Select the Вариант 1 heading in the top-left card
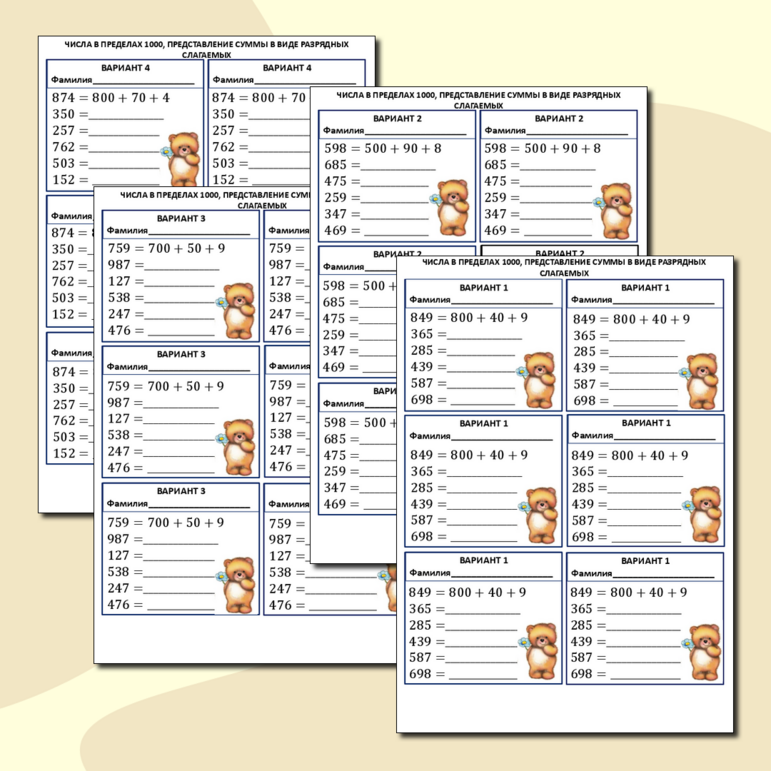Screen dimensions: 771x771 coord(484,288)
